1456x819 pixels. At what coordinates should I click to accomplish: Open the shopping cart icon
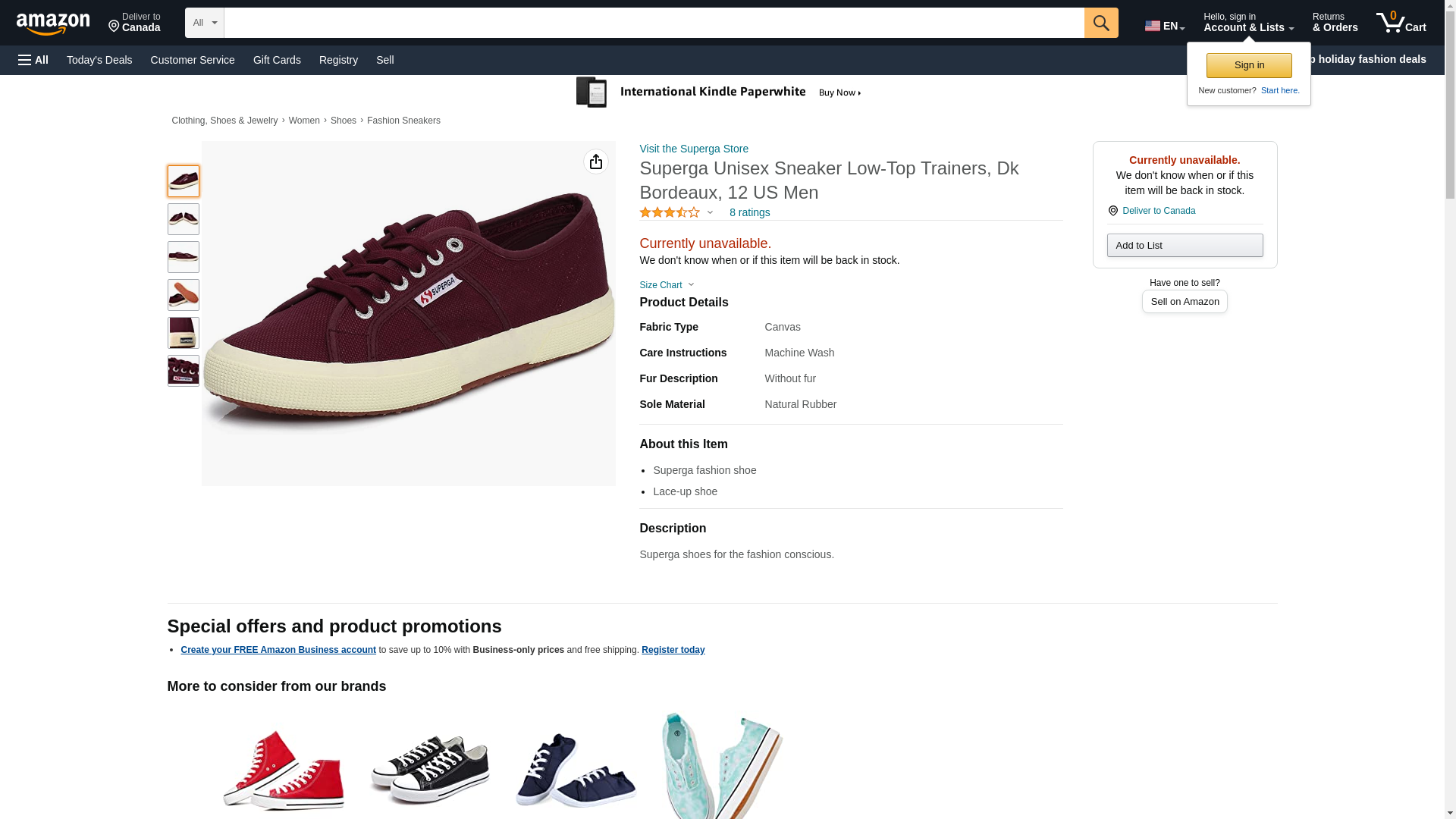(x=1401, y=23)
